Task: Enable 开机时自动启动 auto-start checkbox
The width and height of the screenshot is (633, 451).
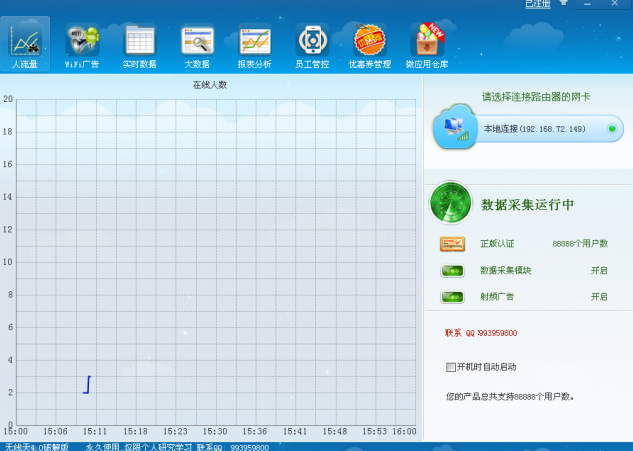Action: coord(451,367)
